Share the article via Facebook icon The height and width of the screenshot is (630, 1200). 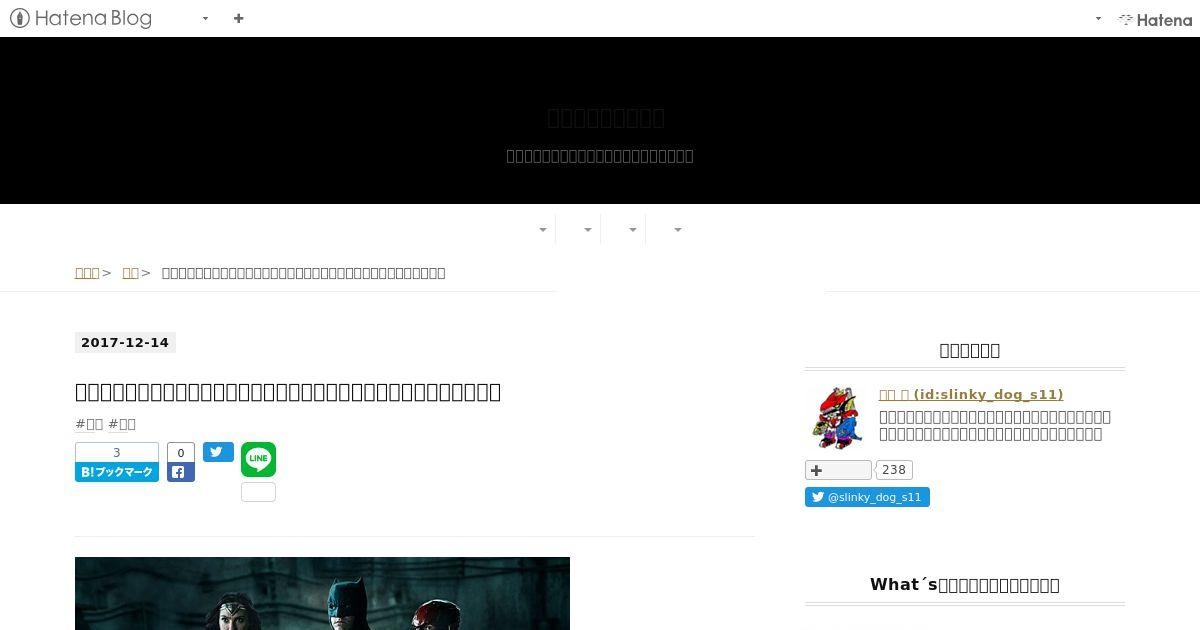pos(181,473)
